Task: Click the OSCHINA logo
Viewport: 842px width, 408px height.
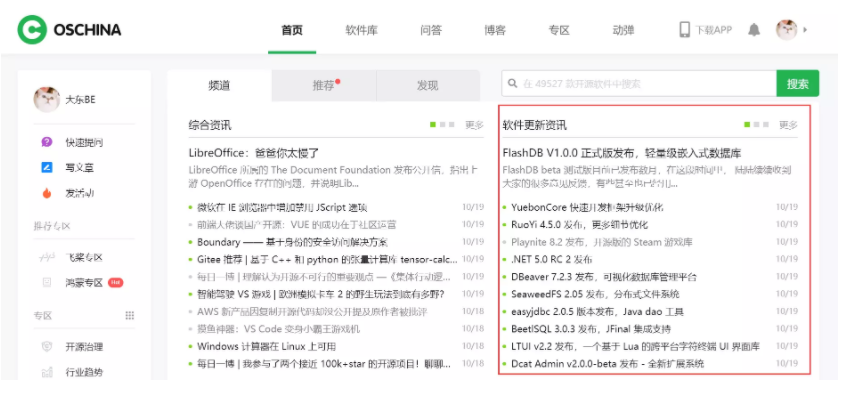Action: point(69,30)
